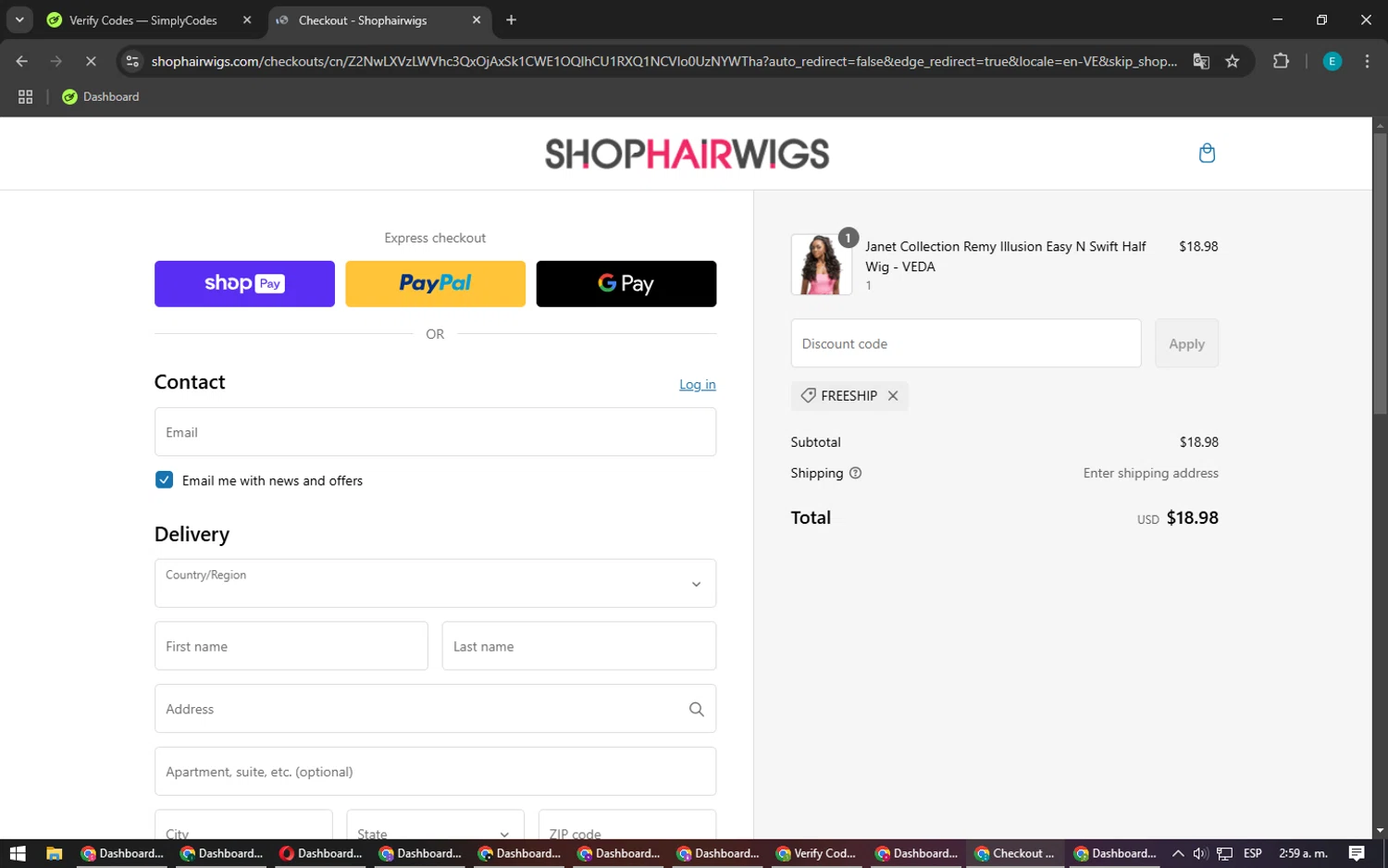Click the Last name field
The width and height of the screenshot is (1388, 868).
[x=579, y=646]
